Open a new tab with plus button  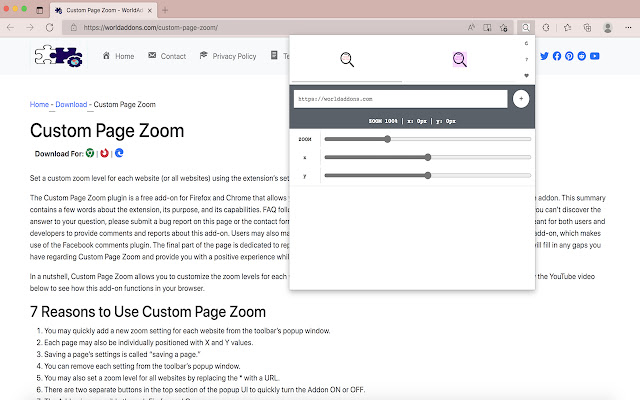(x=165, y=10)
